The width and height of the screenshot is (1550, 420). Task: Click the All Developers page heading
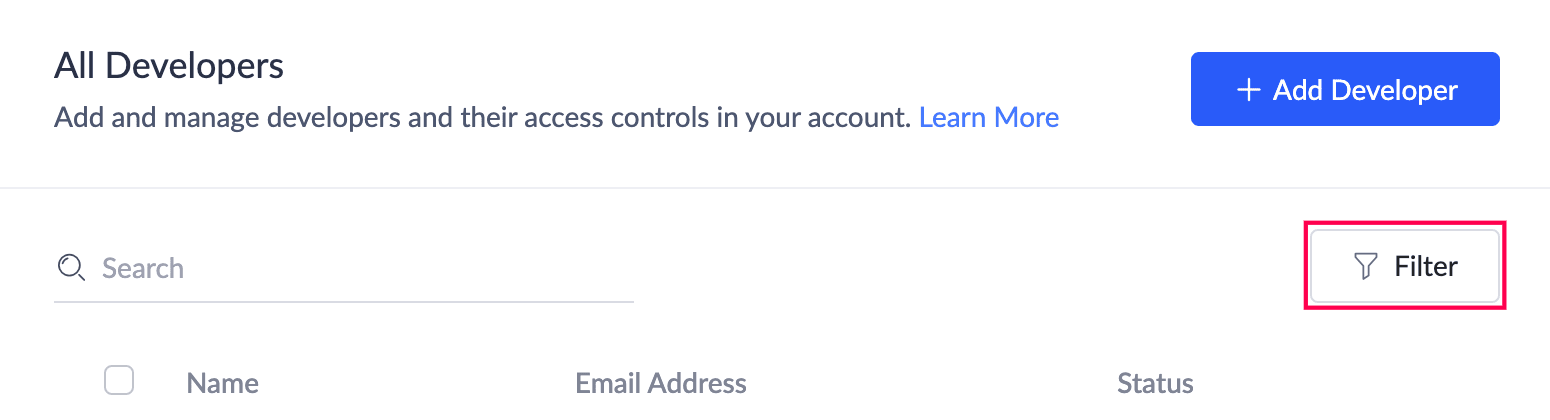(x=168, y=66)
